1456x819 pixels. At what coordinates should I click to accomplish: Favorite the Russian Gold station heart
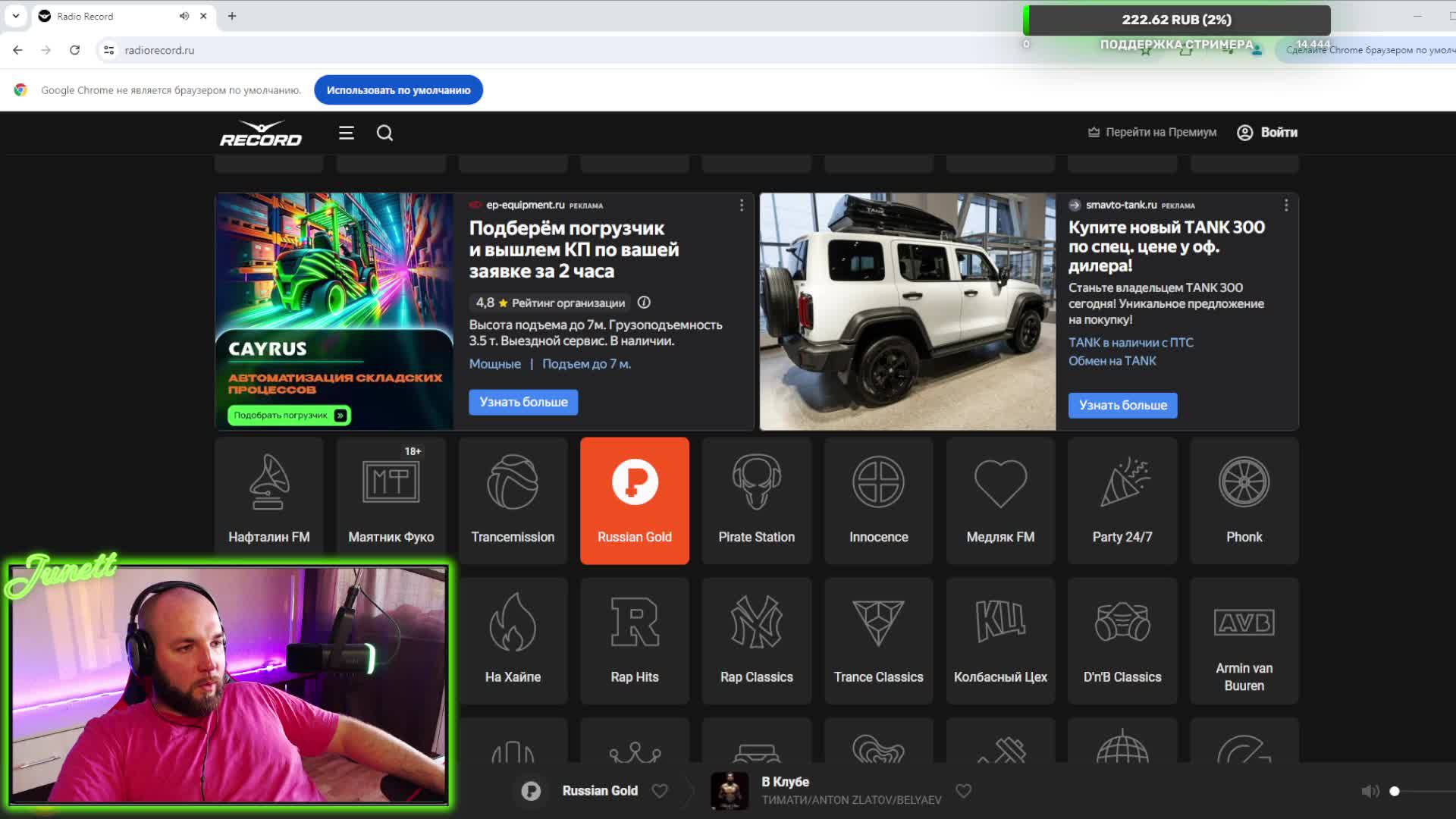[660, 791]
